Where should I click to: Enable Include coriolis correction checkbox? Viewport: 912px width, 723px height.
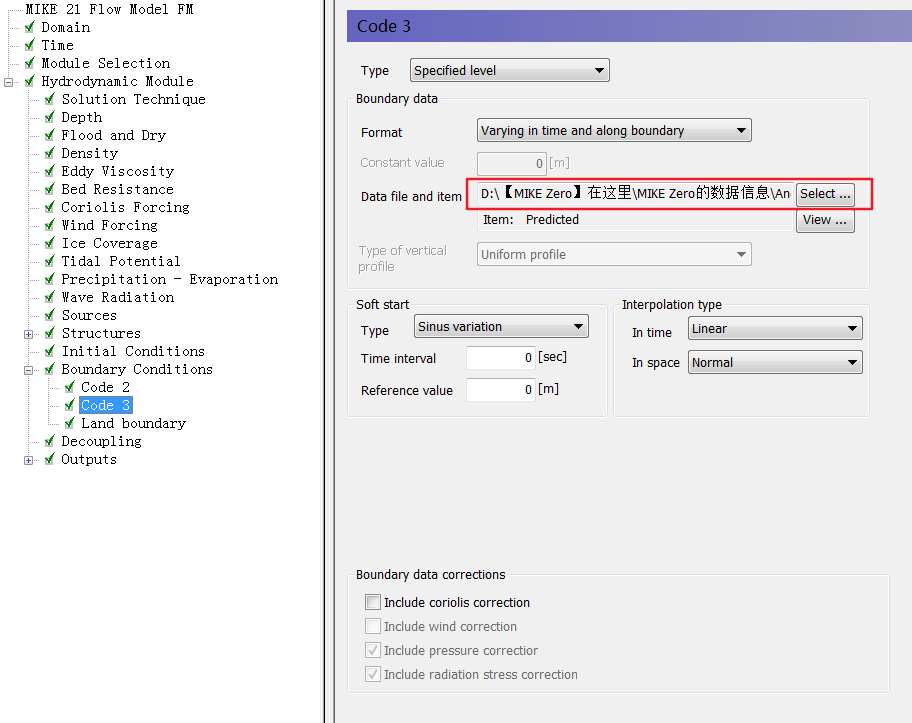pyautogui.click(x=373, y=602)
